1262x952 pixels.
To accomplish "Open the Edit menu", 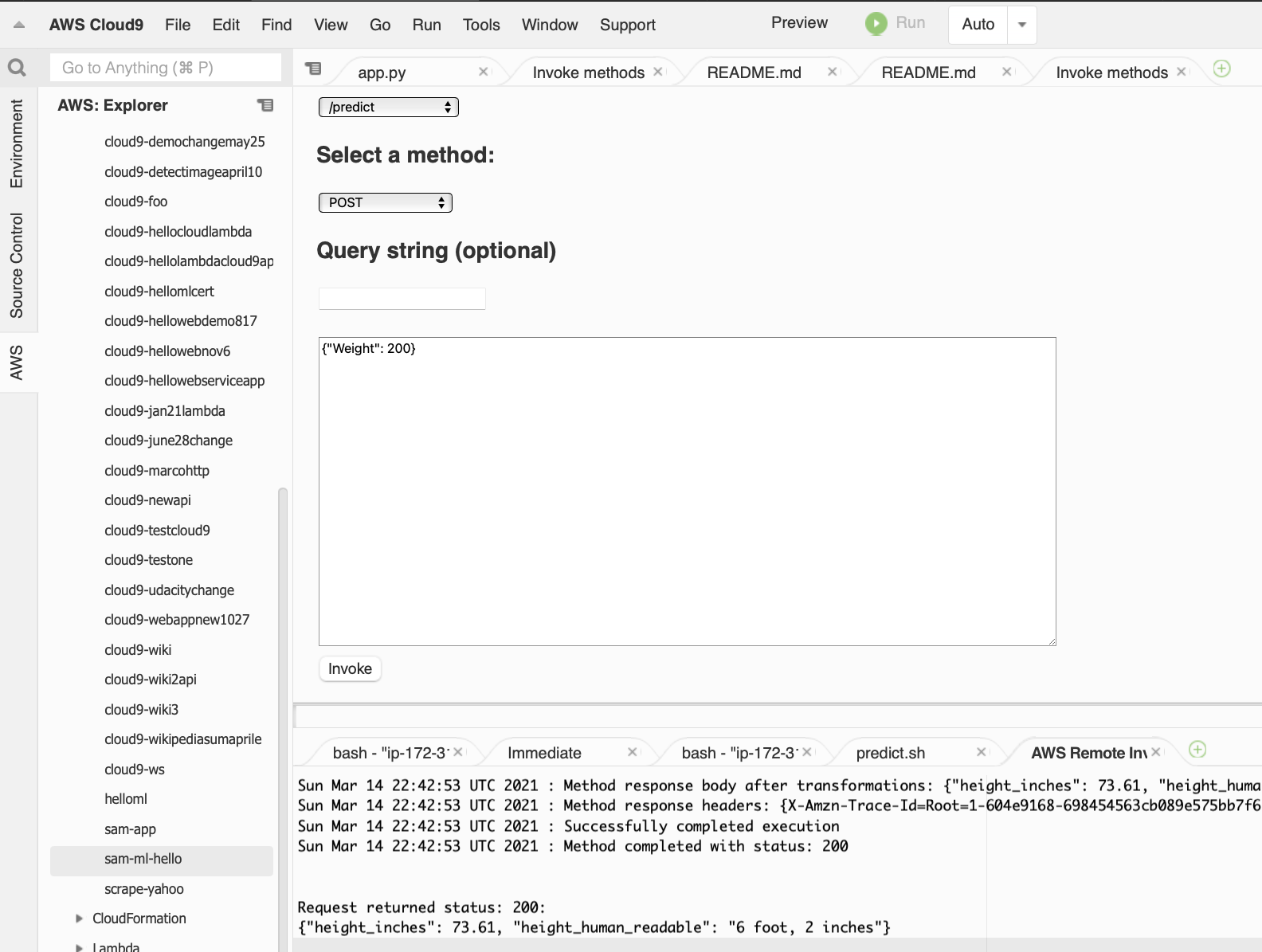I will click(226, 25).
